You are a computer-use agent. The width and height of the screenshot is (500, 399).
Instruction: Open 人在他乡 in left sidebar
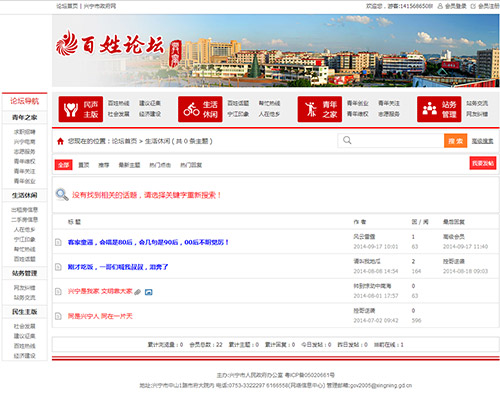click(25, 230)
